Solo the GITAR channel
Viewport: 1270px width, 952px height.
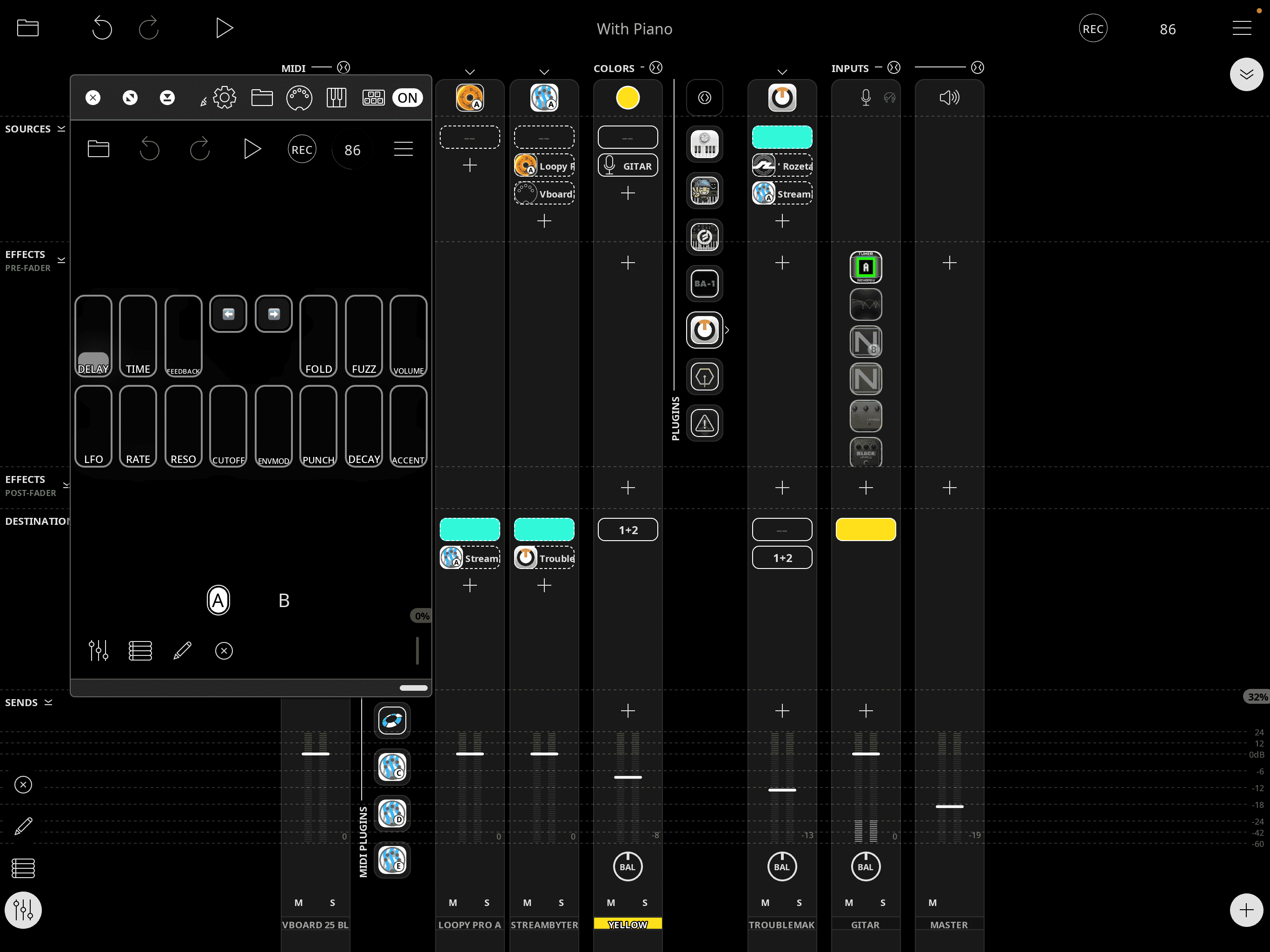click(x=883, y=902)
